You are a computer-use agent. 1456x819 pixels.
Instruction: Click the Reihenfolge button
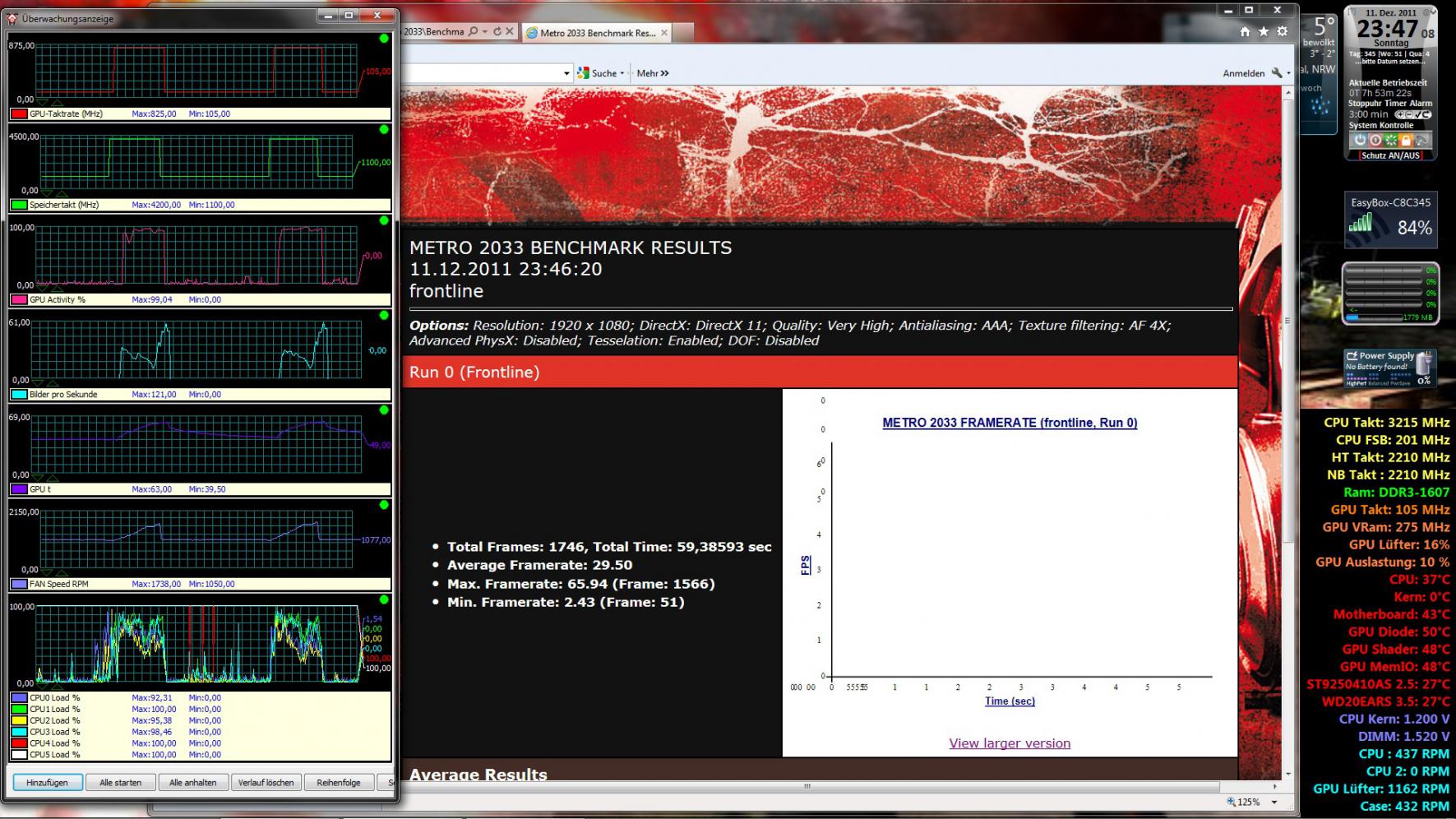tap(339, 782)
